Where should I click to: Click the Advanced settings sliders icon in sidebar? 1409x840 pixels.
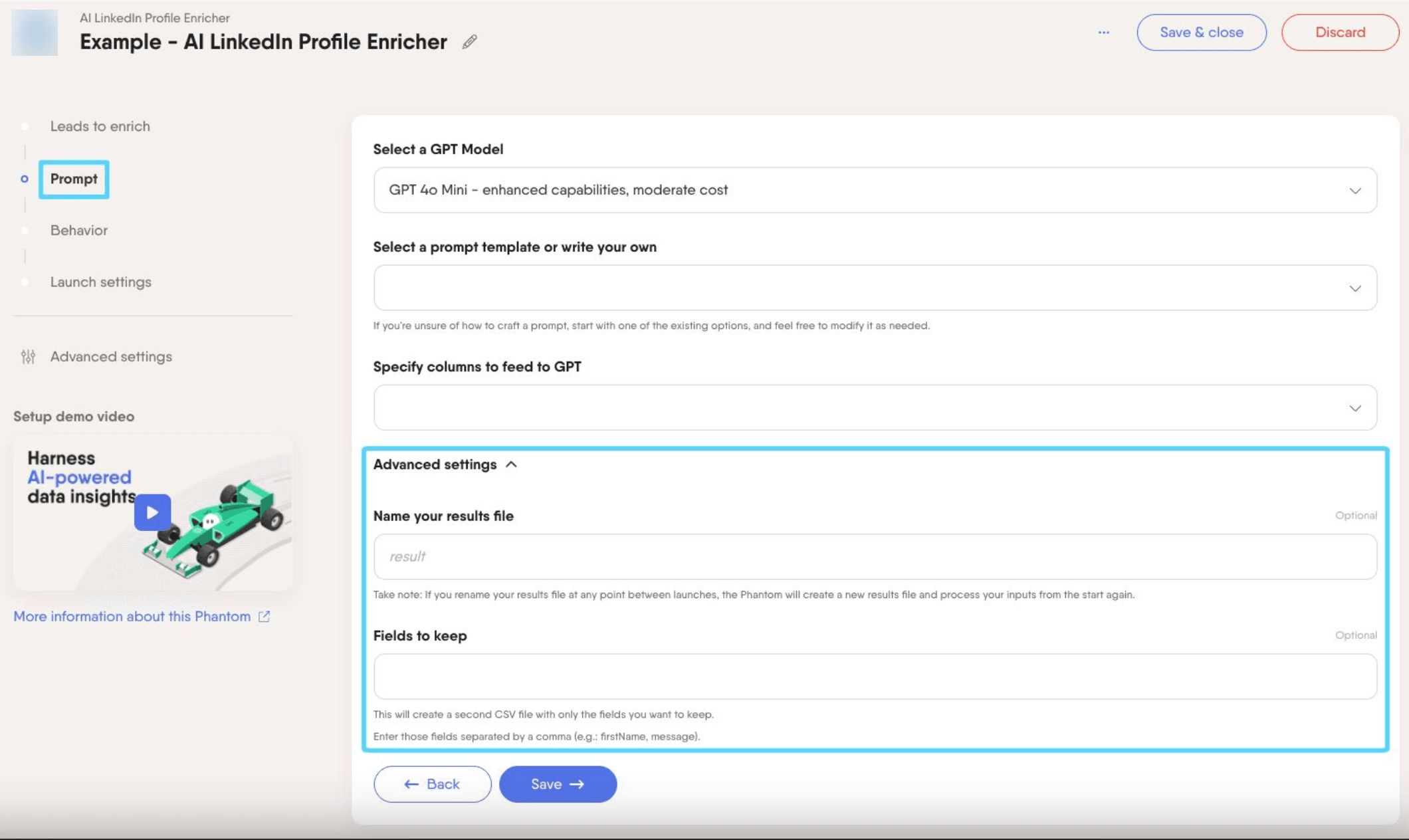(x=28, y=357)
